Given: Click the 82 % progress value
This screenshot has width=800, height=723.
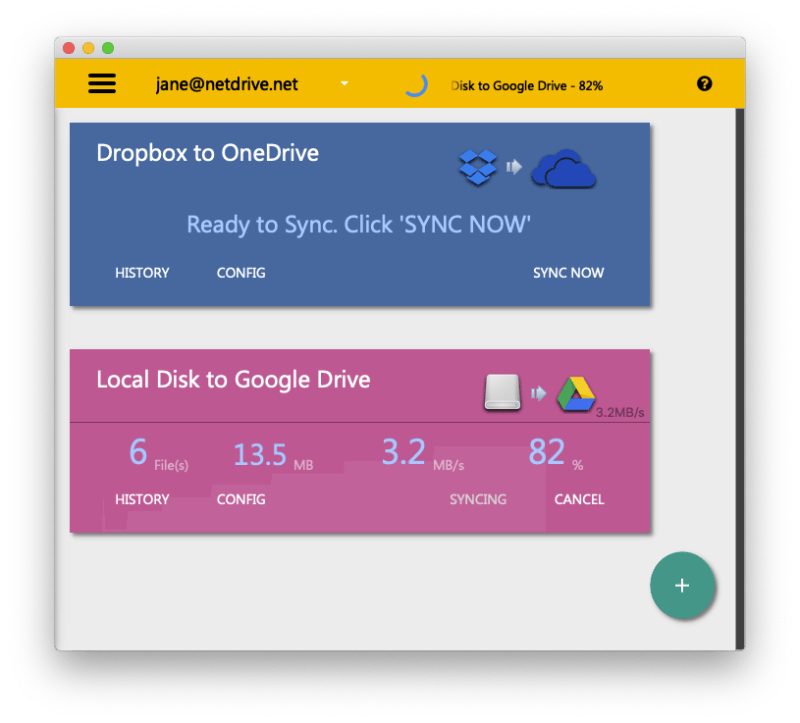Looking at the screenshot, I should click(556, 454).
